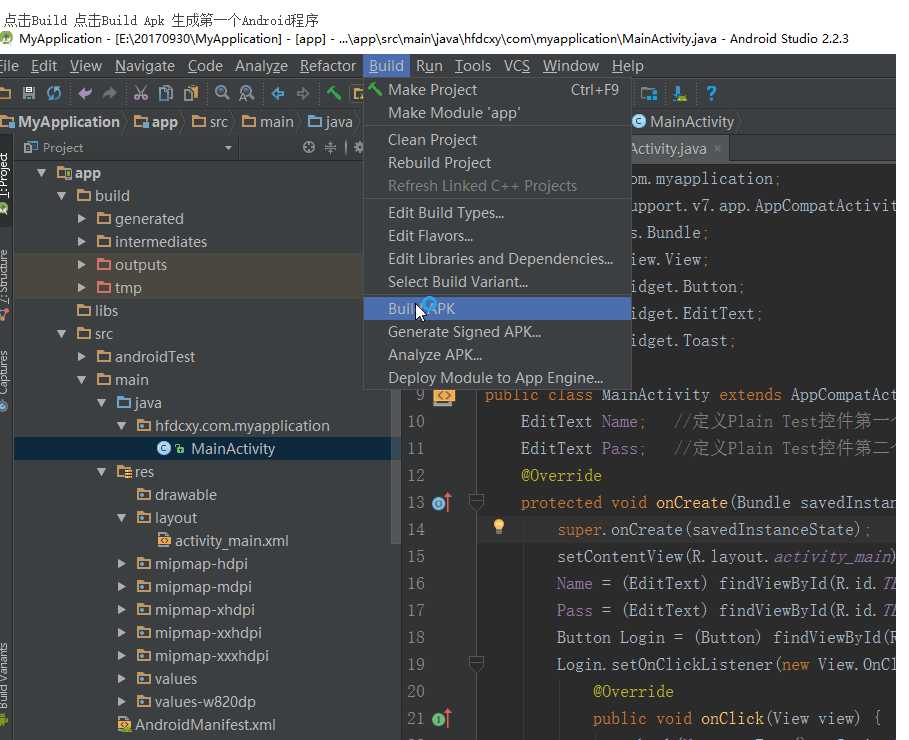This screenshot has width=909, height=740.
Task: Click the Paste toolbar icon
Action: 191,93
